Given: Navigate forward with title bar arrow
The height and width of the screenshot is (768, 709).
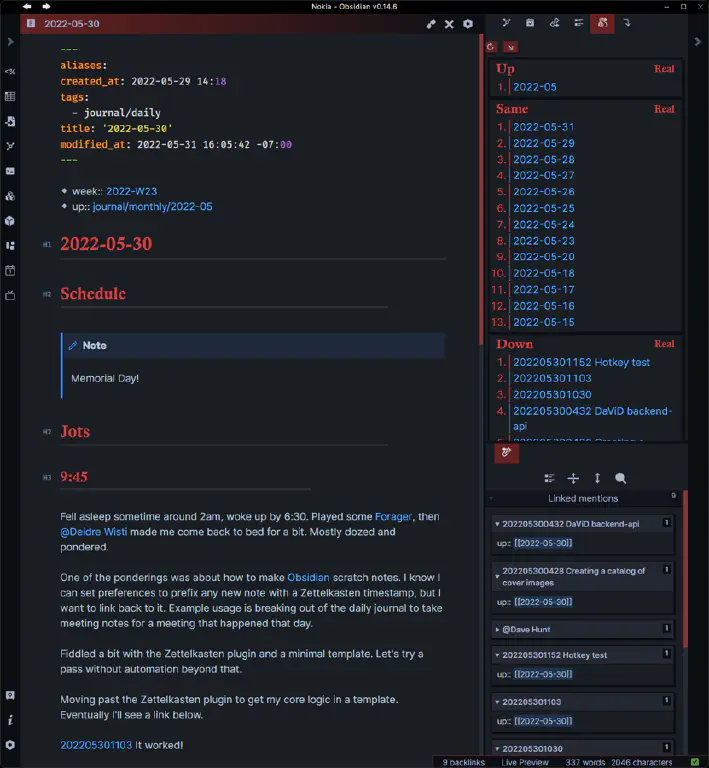Looking at the screenshot, I should (46, 6).
